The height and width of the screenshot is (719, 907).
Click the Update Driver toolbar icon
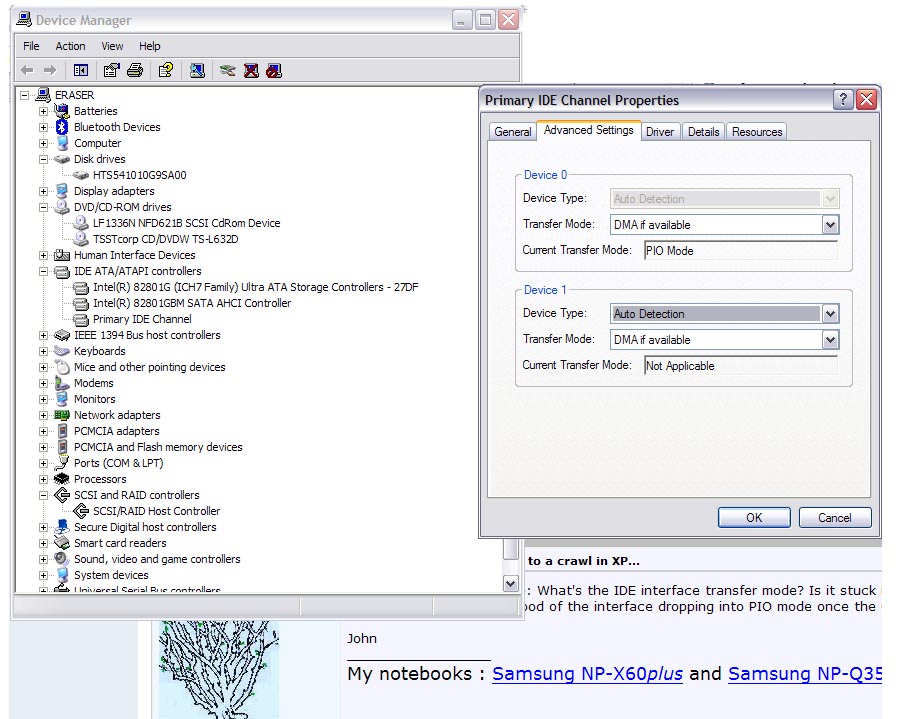tap(227, 71)
